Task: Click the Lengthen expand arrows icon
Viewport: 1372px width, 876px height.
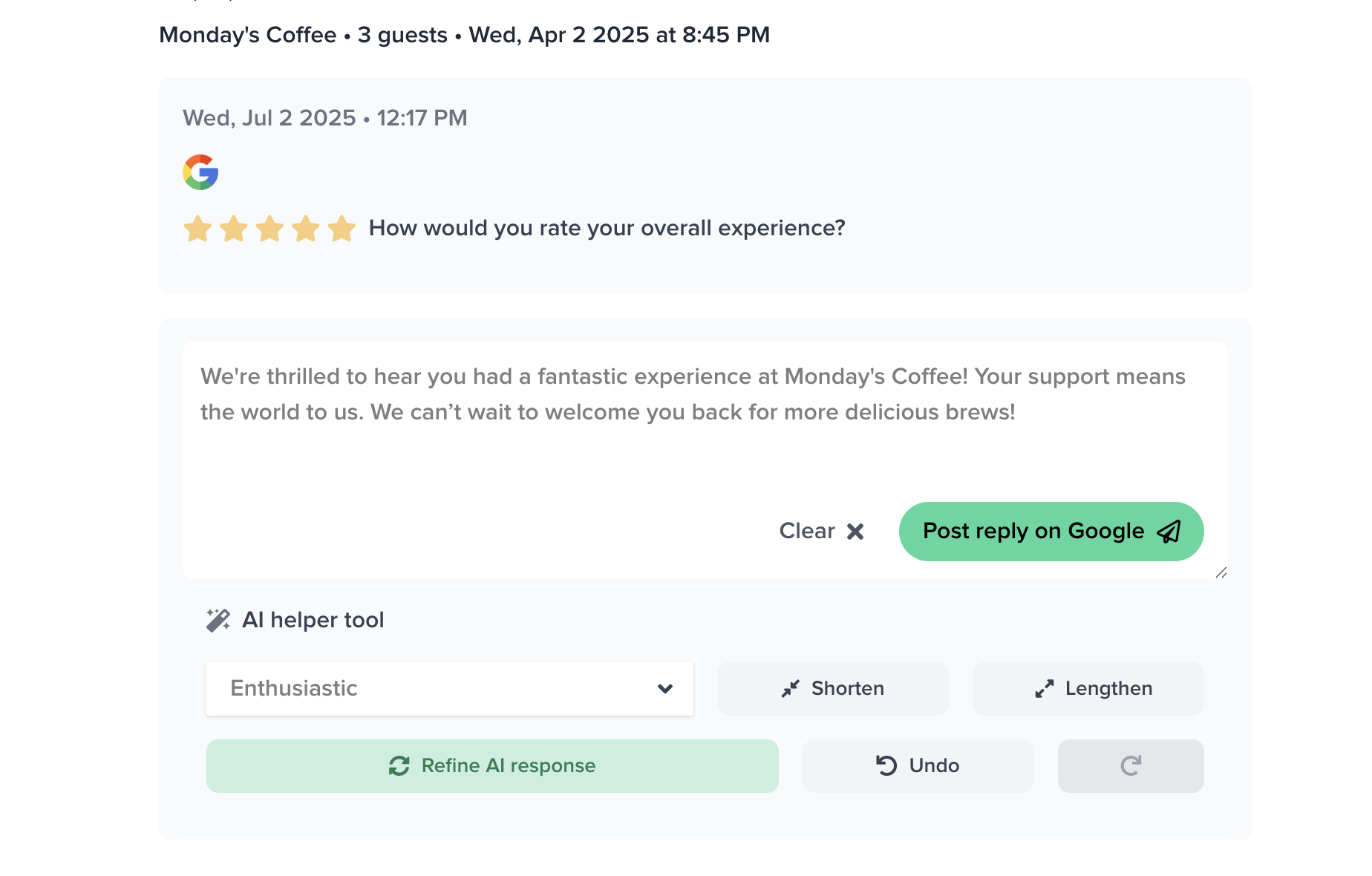Action: pos(1044,689)
